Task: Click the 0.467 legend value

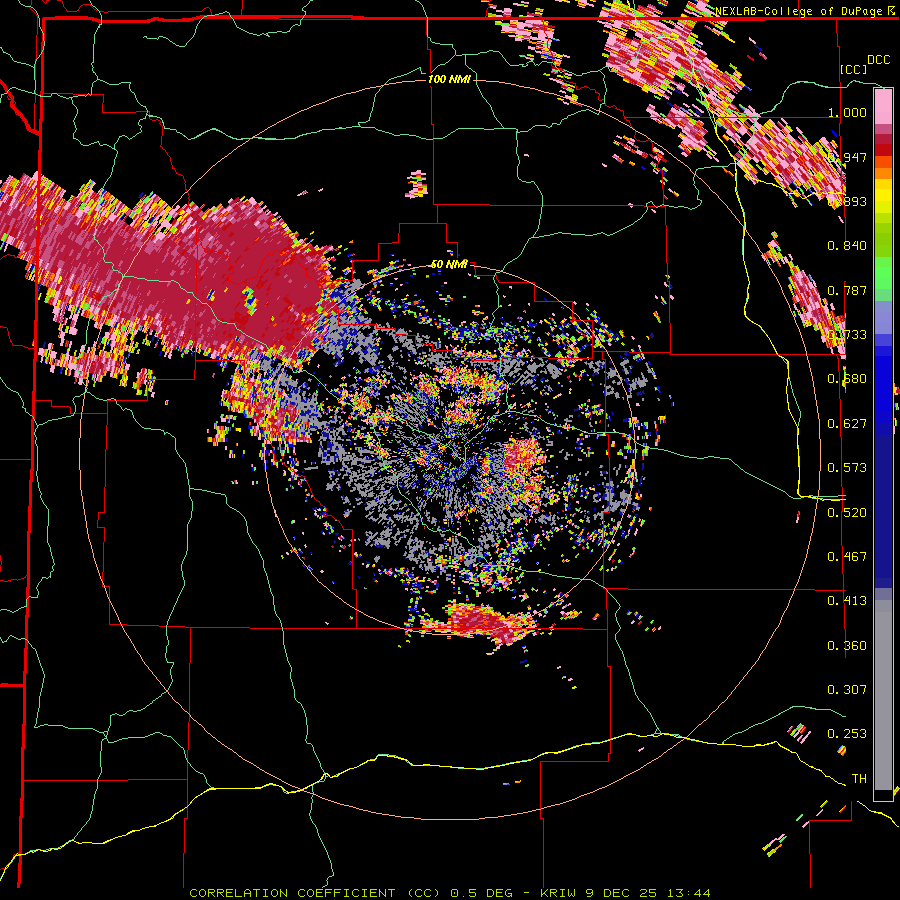Action: [847, 557]
